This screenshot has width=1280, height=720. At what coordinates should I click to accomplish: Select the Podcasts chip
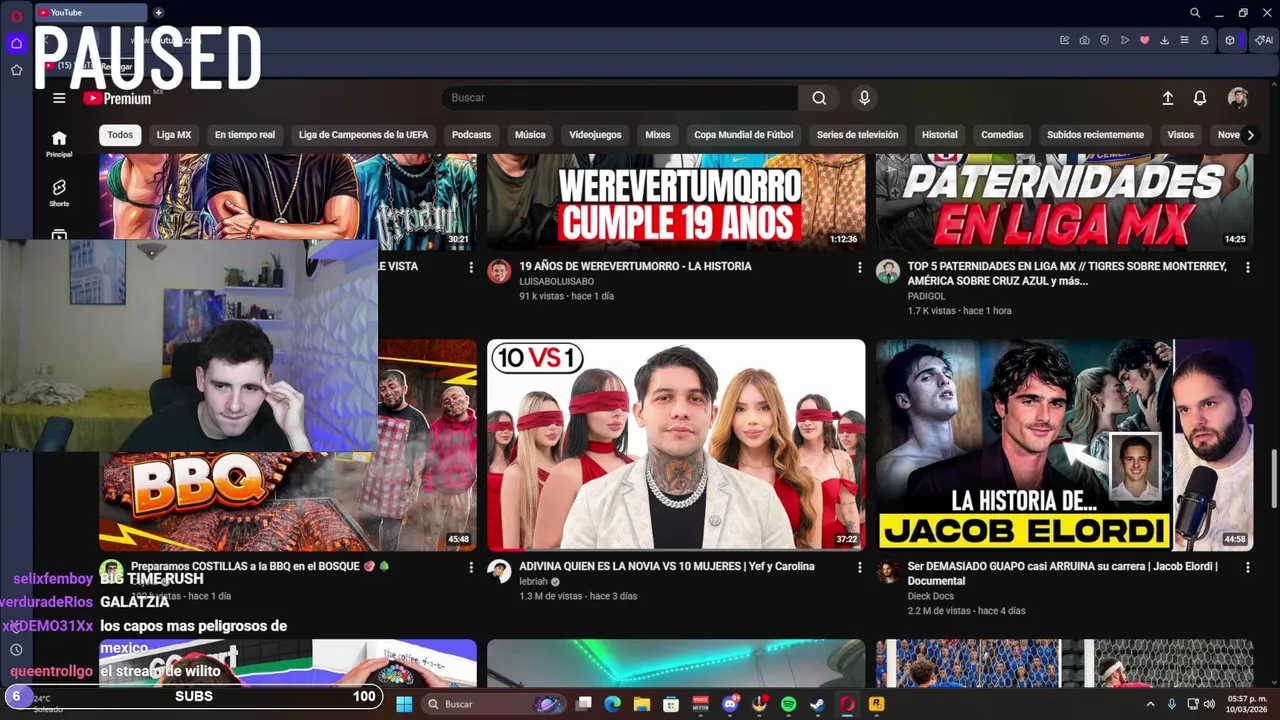[x=471, y=135]
